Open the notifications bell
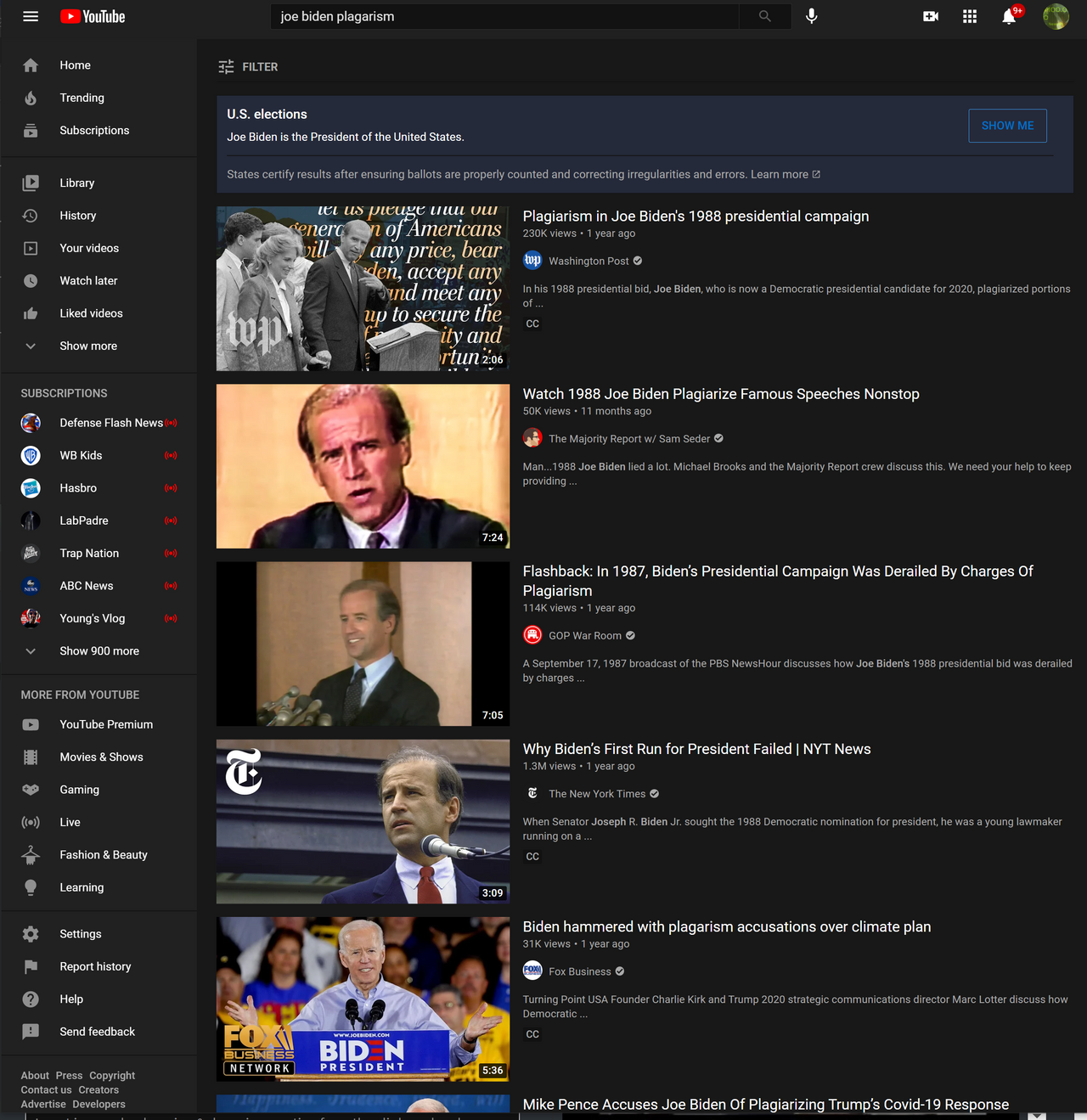Screen dimensions: 1087x1120 [1009, 16]
